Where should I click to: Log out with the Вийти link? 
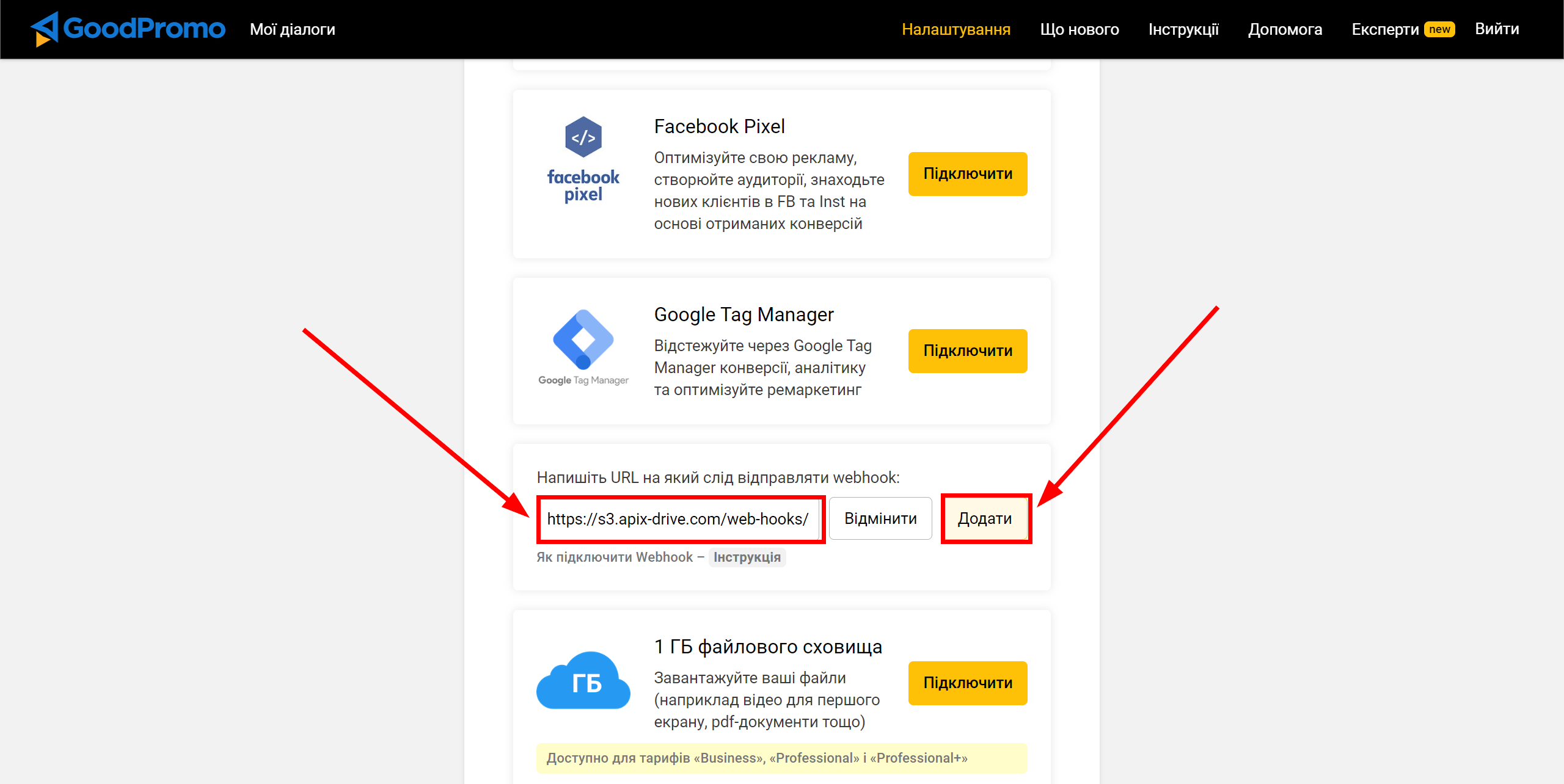1497,29
